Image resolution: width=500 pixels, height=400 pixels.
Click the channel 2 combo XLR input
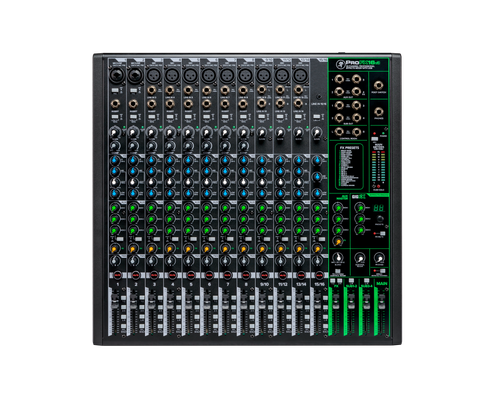click(x=135, y=76)
